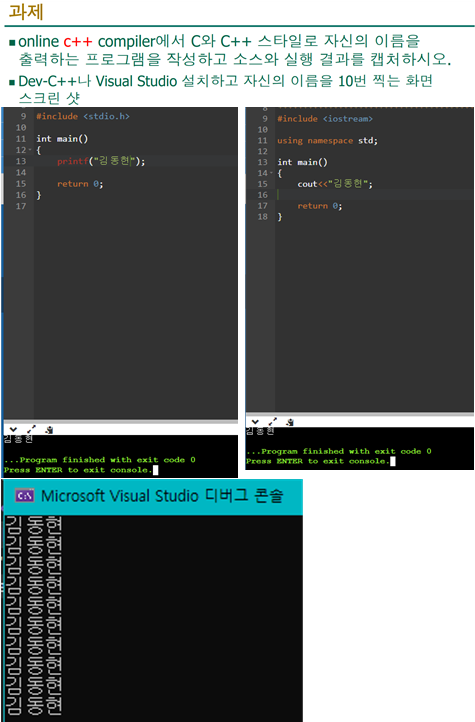Click '#include <stdio.h>' in the left editor
Image resolution: width=475 pixels, height=722 pixels.
83,116
